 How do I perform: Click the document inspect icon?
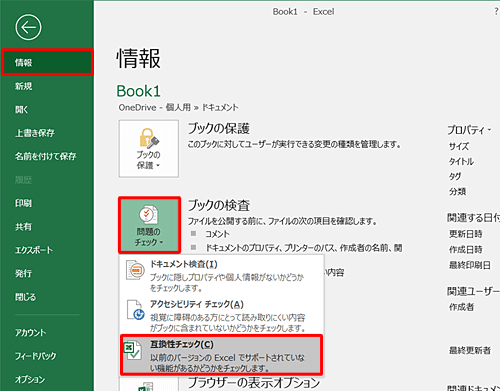pos(135,270)
